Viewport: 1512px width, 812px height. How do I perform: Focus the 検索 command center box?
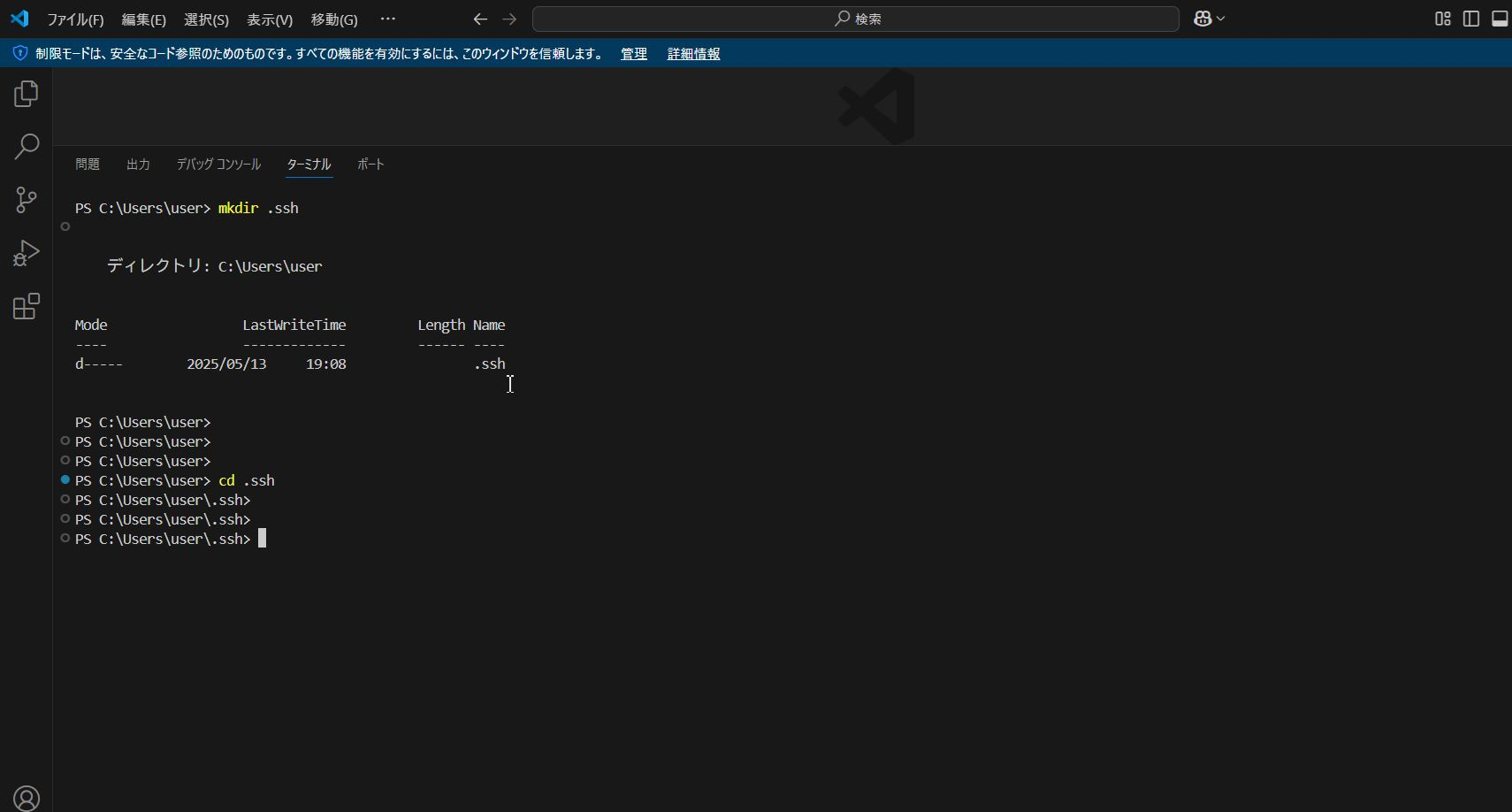coord(856,19)
